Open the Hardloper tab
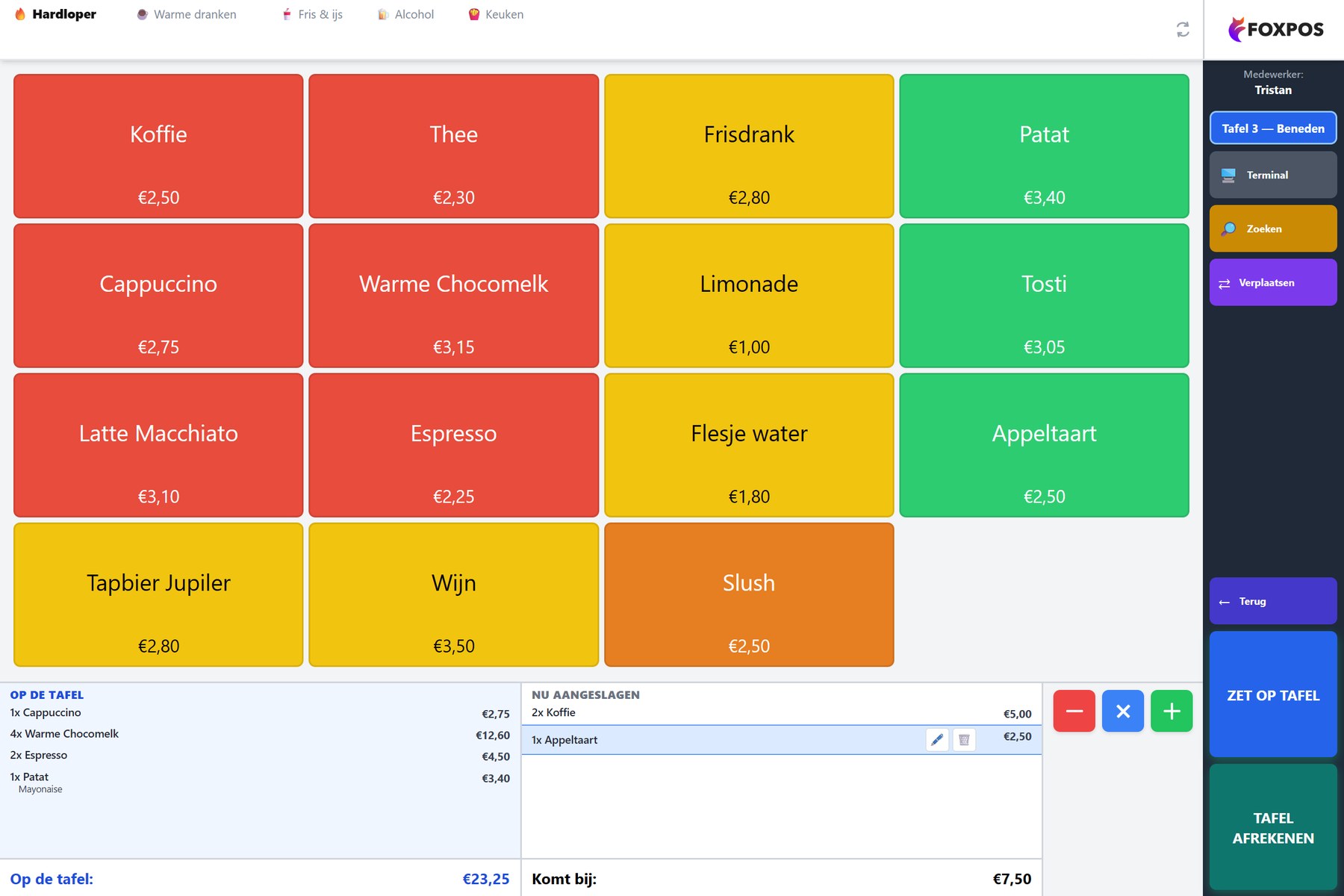The height and width of the screenshot is (896, 1344). click(55, 14)
